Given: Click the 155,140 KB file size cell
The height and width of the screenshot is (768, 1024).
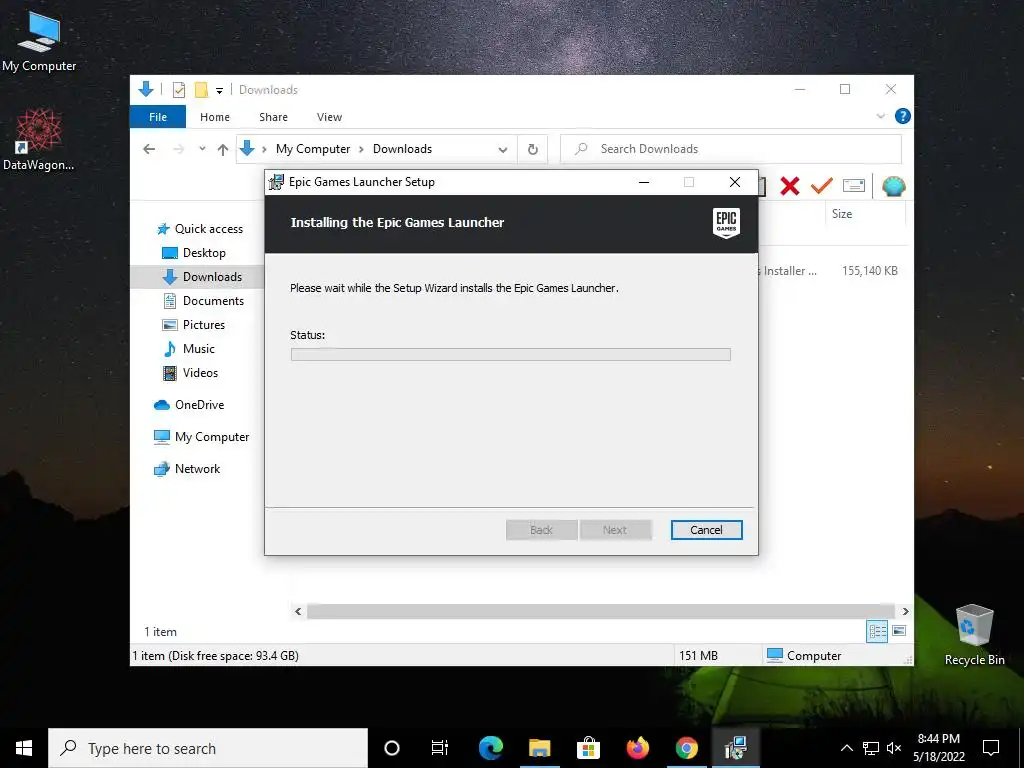Looking at the screenshot, I should click(870, 270).
